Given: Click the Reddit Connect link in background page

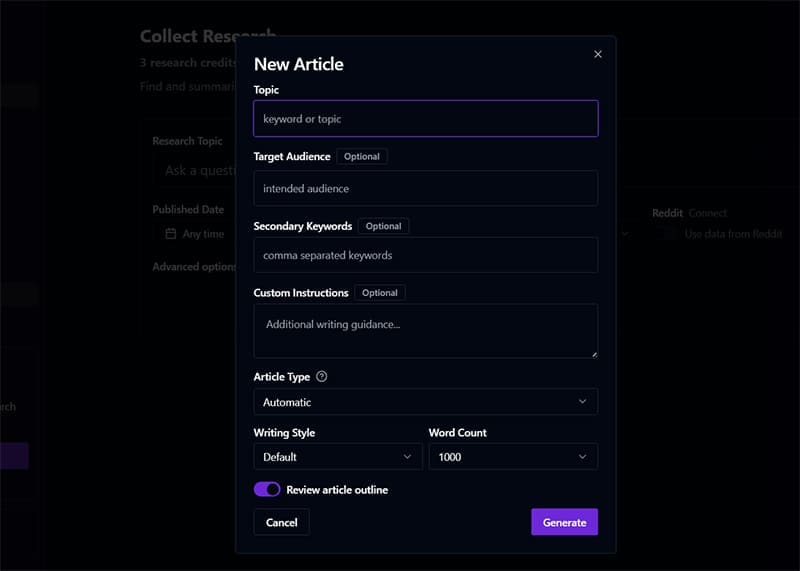Looking at the screenshot, I should click(708, 213).
